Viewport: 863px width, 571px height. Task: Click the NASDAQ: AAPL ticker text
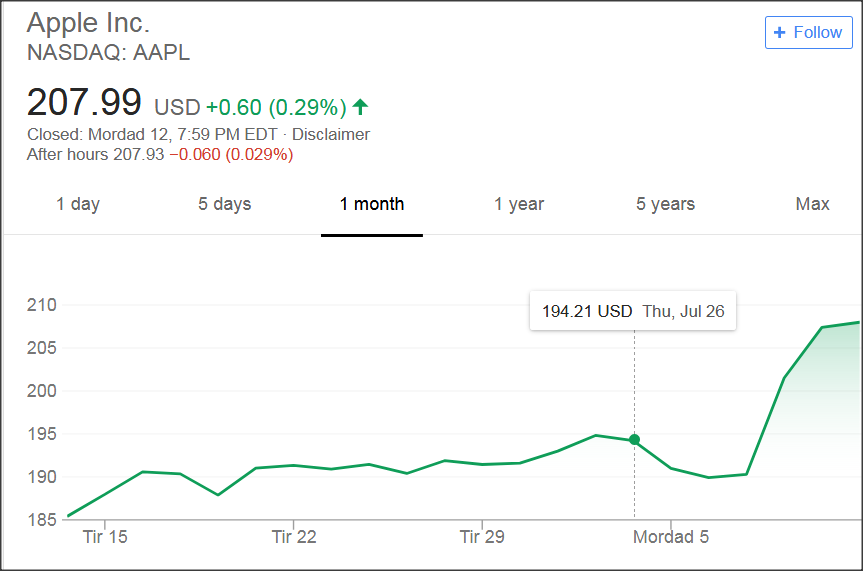(108, 52)
